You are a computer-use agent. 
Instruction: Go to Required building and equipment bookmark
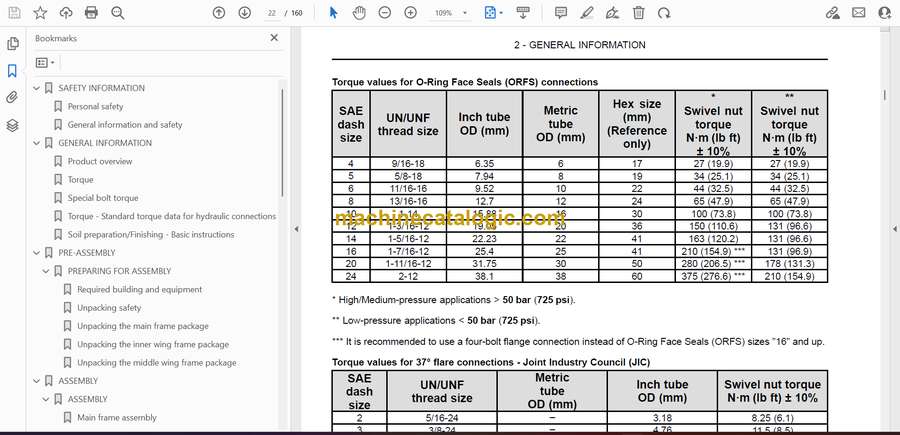coord(139,289)
